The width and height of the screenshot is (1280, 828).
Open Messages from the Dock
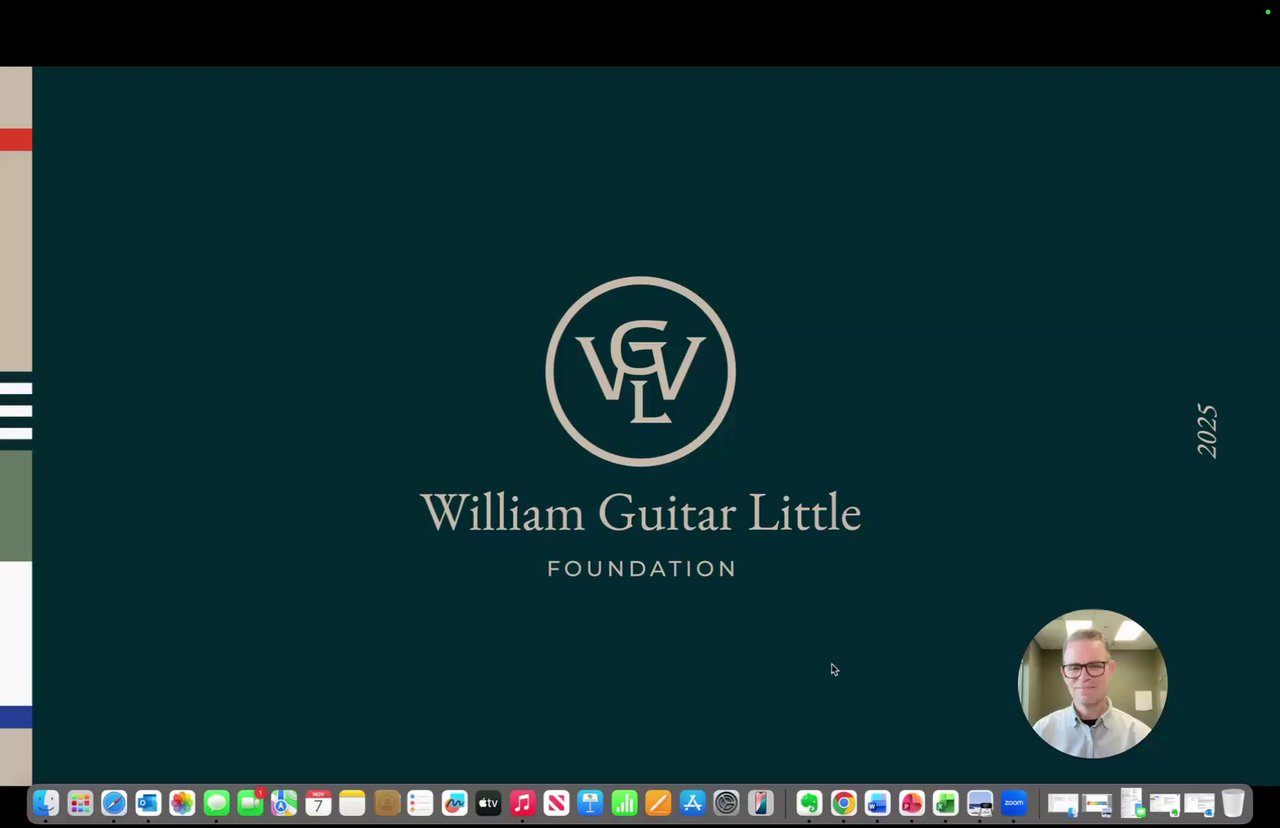coord(216,803)
